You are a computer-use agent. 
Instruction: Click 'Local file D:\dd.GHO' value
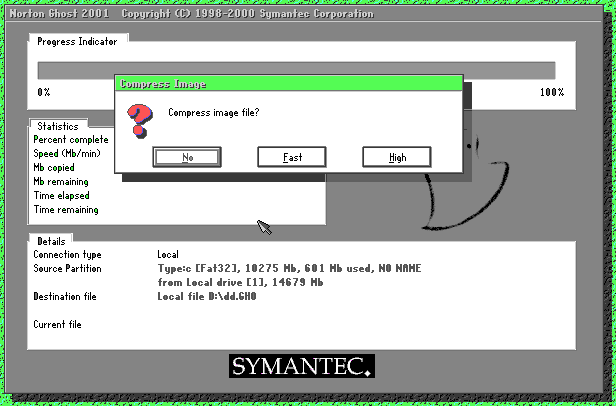[x=207, y=297]
